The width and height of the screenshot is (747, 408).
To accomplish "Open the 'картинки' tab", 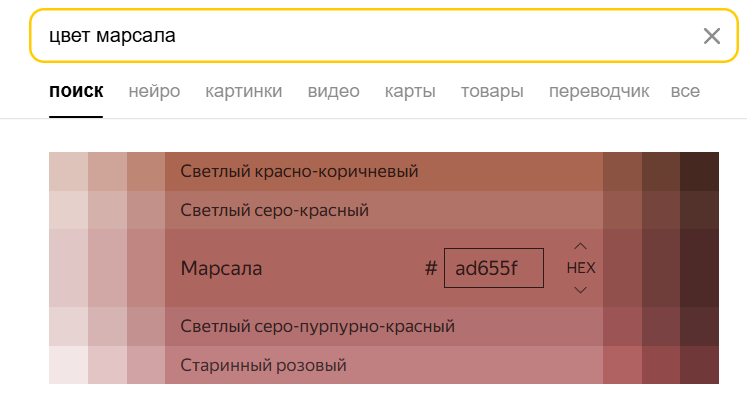I will pos(243,92).
